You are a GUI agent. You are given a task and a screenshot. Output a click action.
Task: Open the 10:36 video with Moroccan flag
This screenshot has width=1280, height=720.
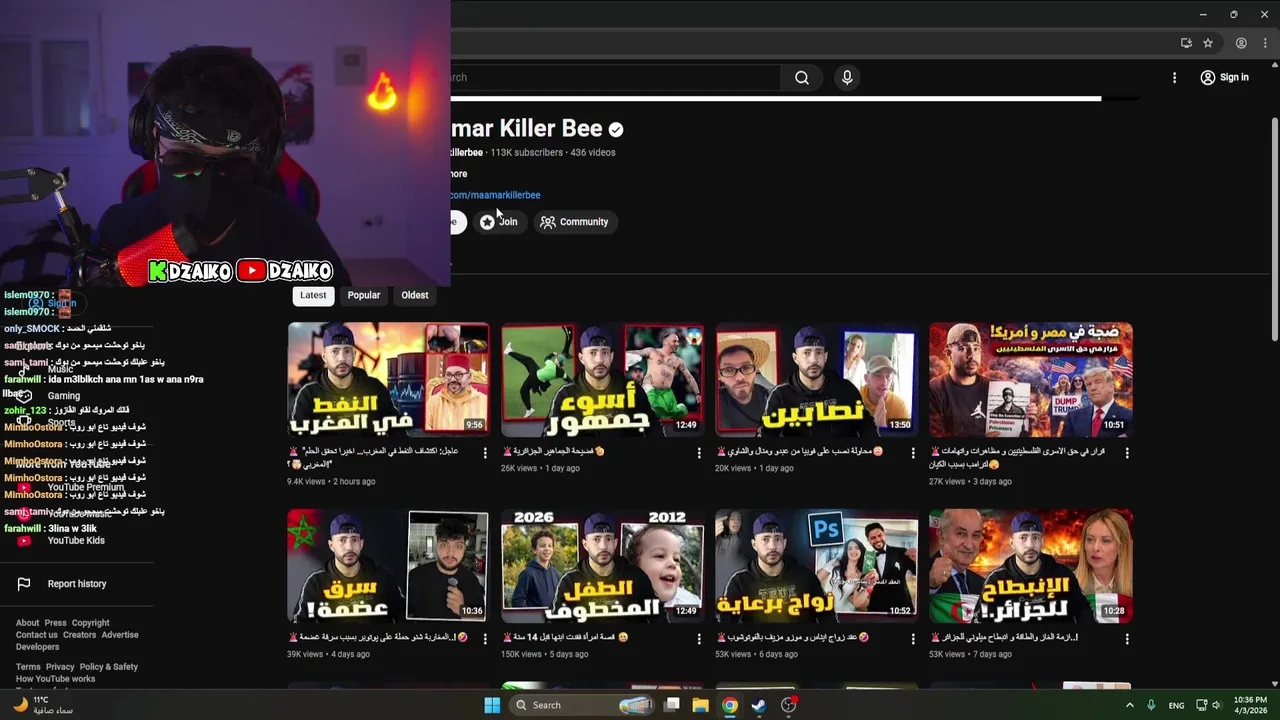(x=389, y=566)
